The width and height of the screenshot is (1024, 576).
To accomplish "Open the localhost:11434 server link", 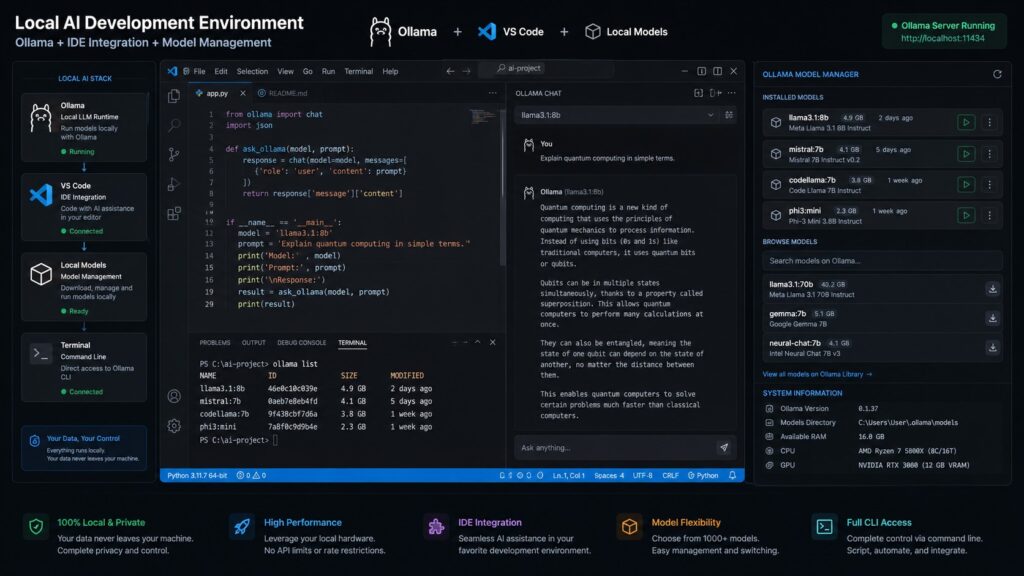I will [x=942, y=38].
